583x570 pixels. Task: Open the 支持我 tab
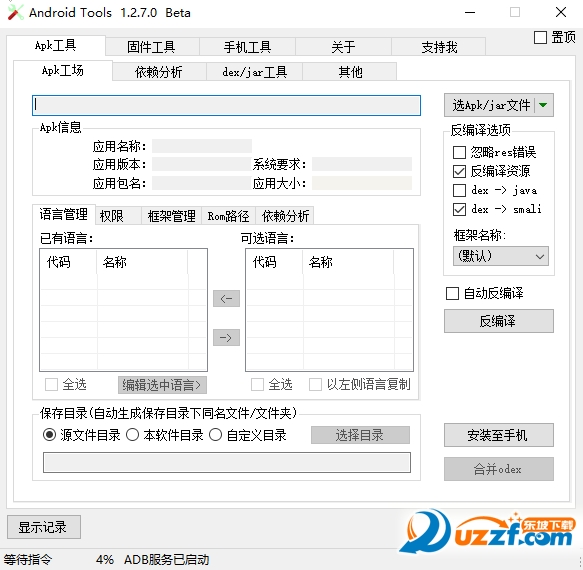[439, 47]
